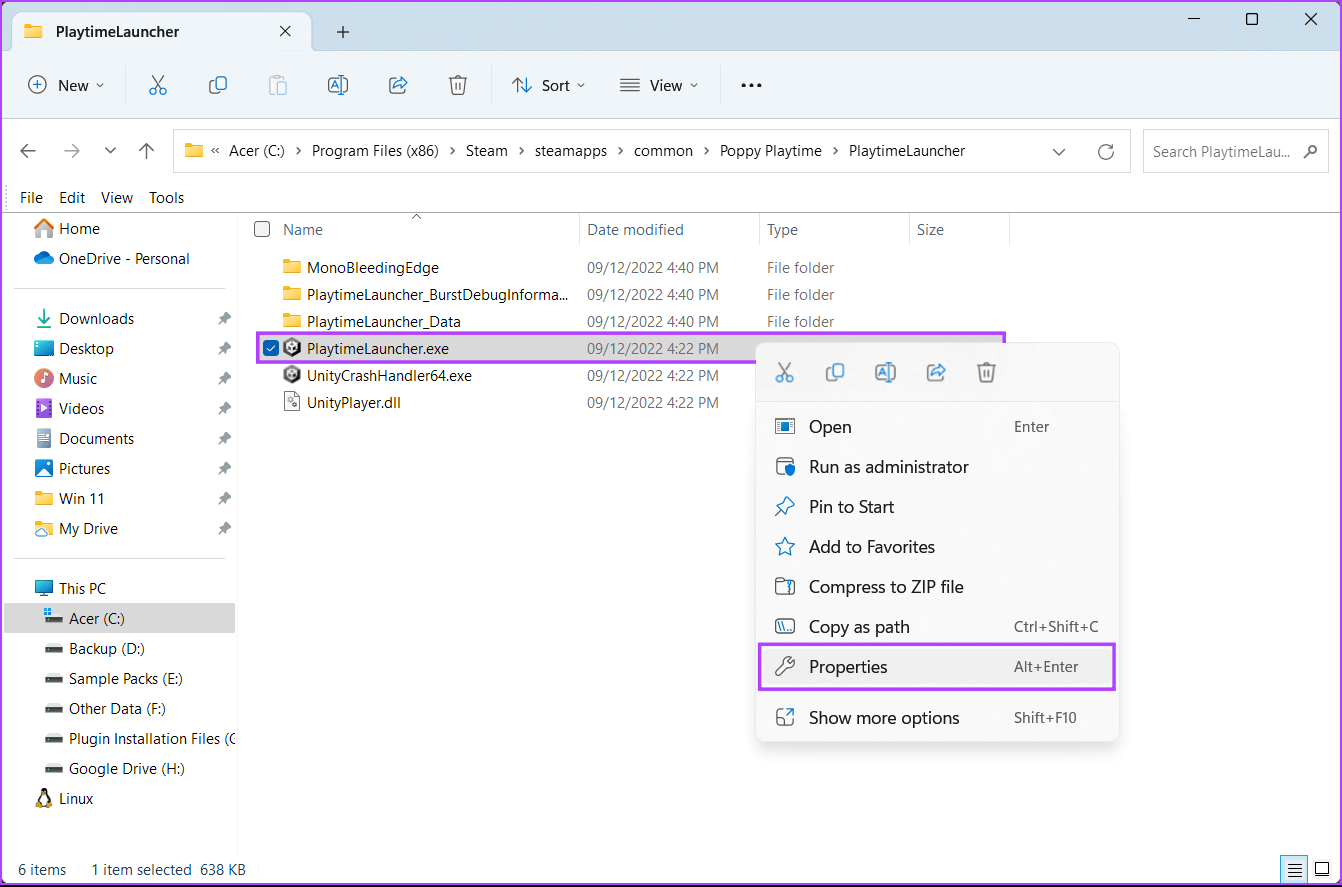Click the Copy icon in the toolbar

point(218,85)
